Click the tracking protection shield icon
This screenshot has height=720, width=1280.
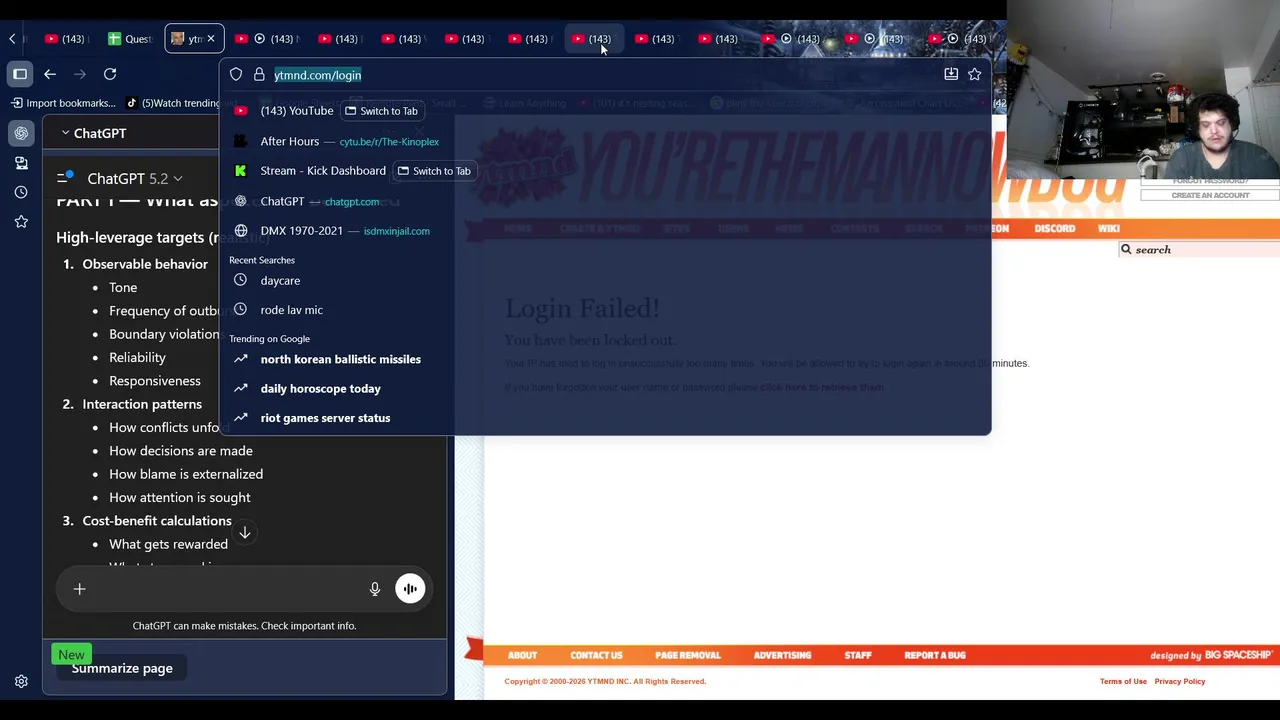coord(236,75)
